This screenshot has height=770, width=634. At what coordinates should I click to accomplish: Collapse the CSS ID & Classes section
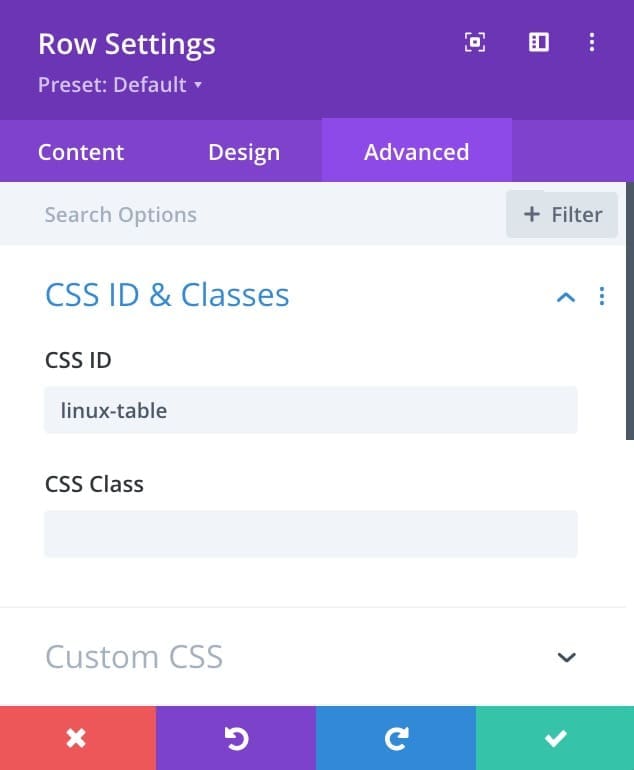pyautogui.click(x=566, y=297)
